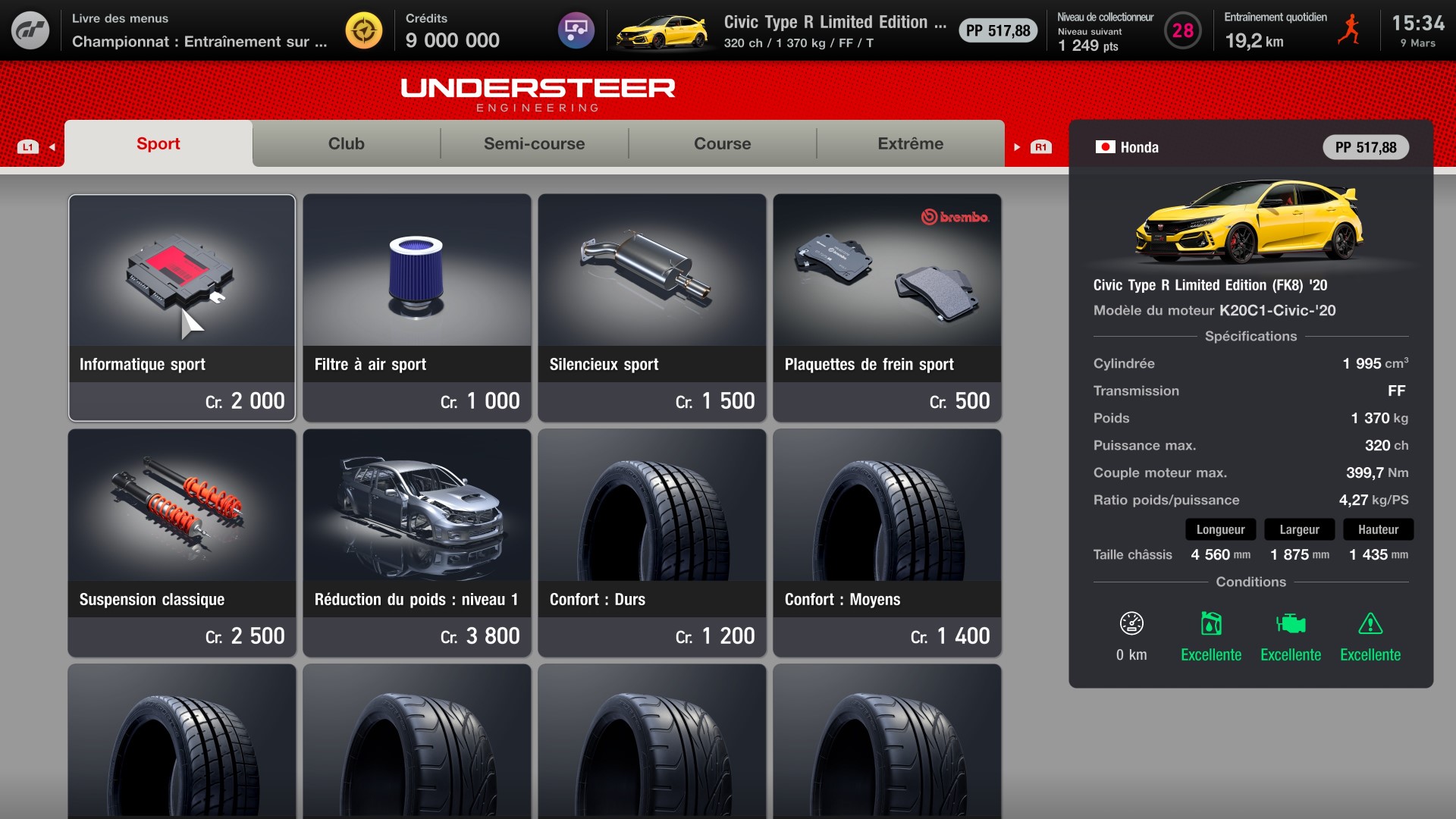Select Confort : Moyens tyres

[x=887, y=542]
